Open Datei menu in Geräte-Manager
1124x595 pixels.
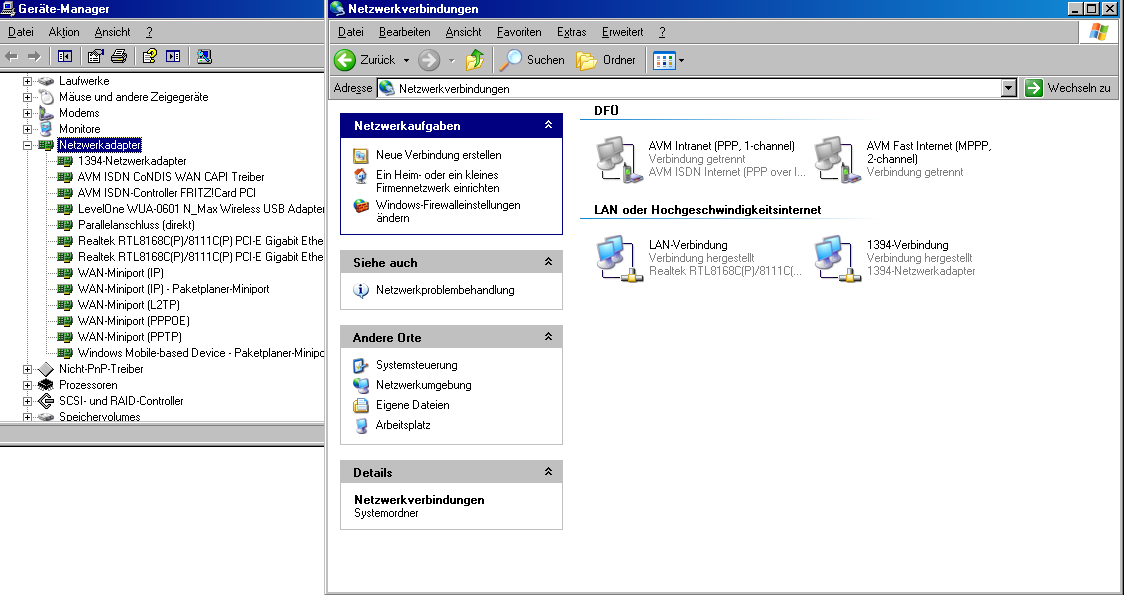21,32
